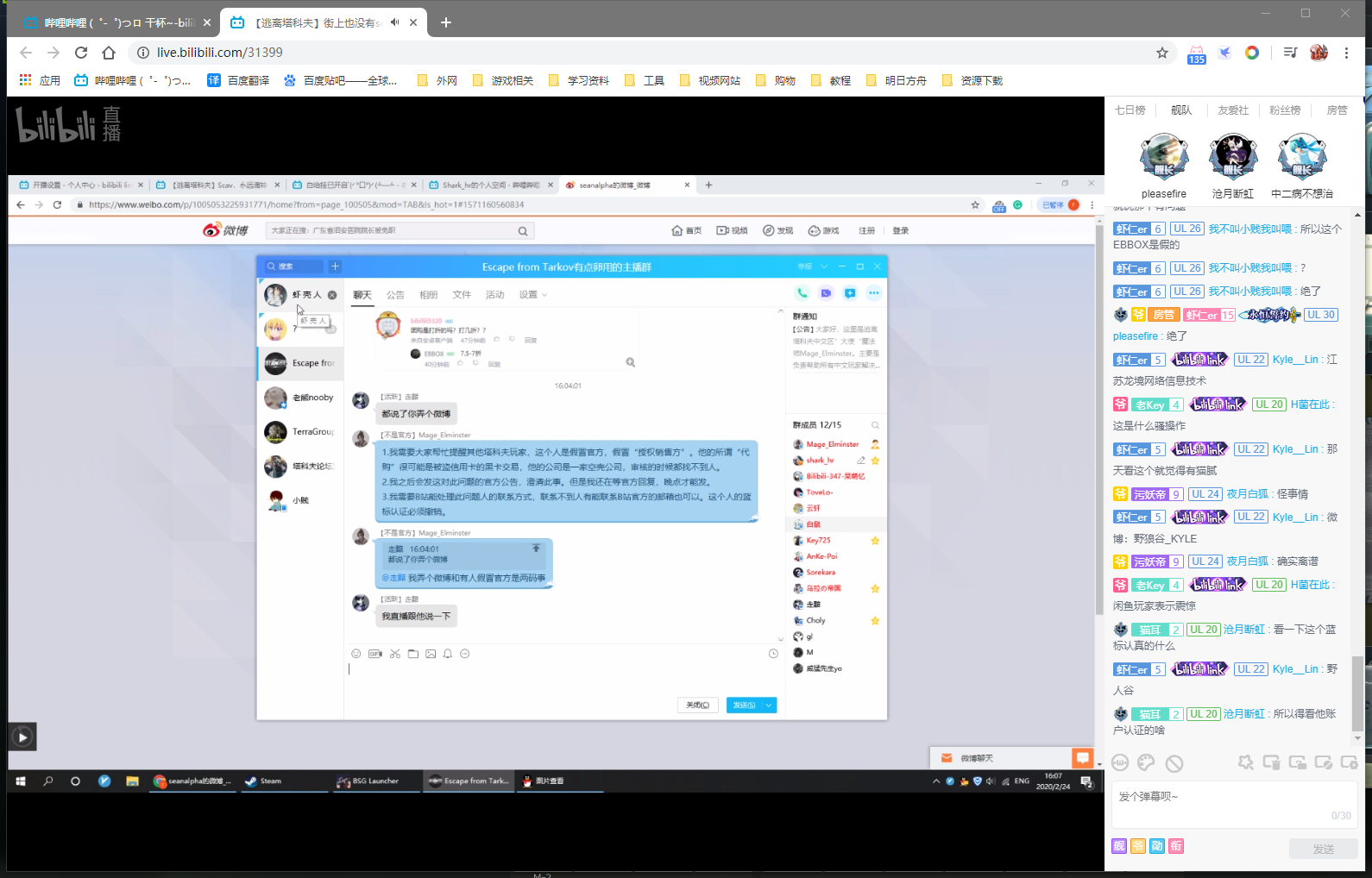Image resolution: width=1372 pixels, height=878 pixels.
Task: Expand the 资源下载 bookmark folder
Action: tap(972, 80)
